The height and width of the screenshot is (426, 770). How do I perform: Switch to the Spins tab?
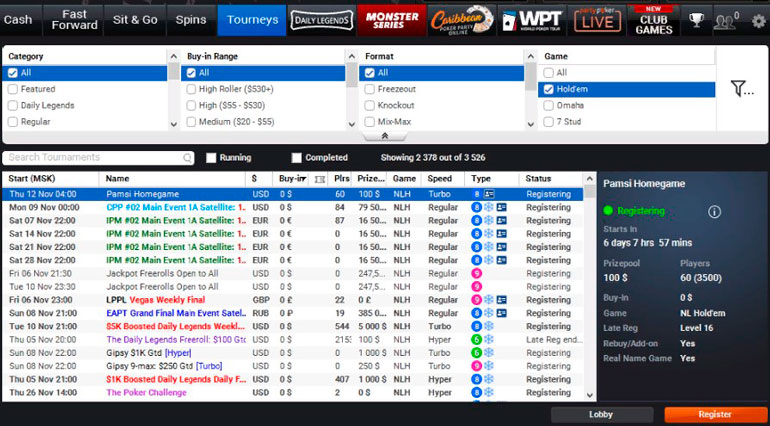click(190, 19)
